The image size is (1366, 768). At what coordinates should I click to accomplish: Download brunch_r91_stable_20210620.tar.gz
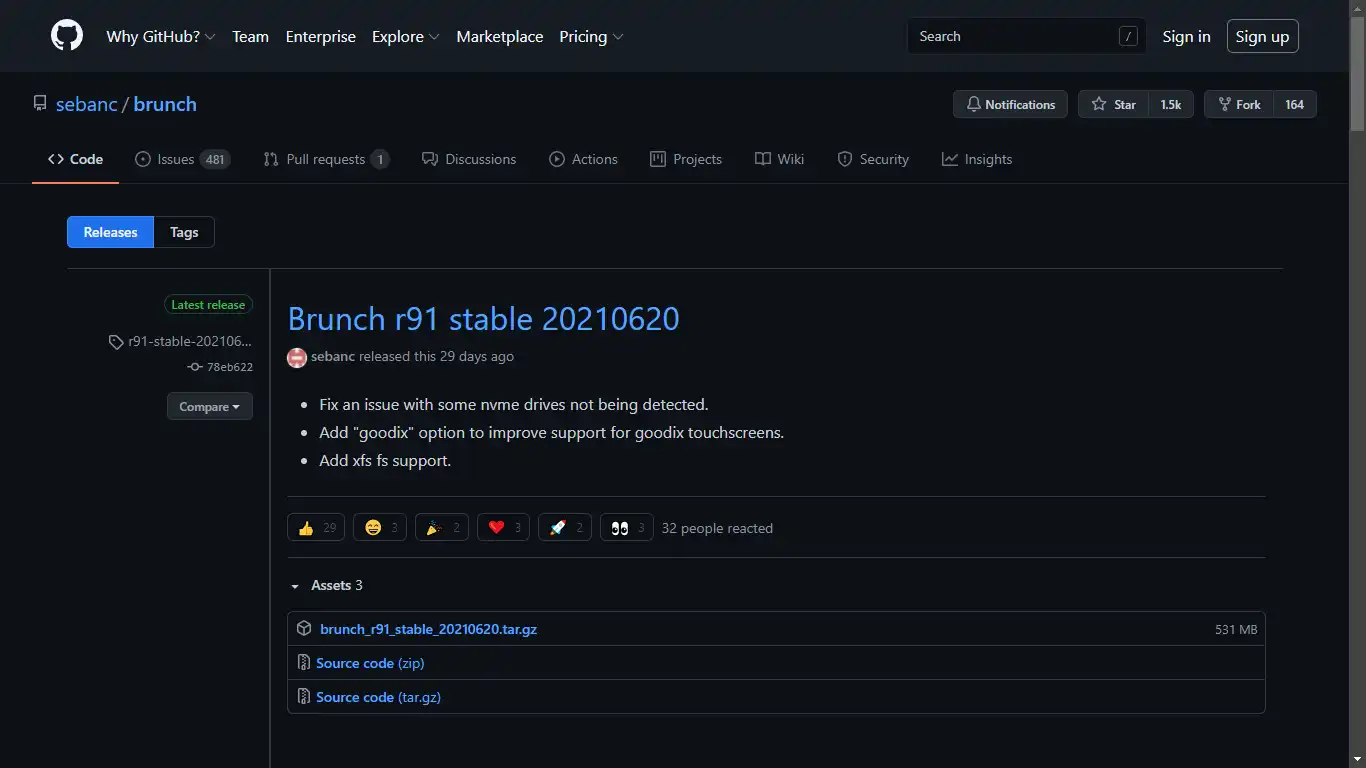point(428,629)
